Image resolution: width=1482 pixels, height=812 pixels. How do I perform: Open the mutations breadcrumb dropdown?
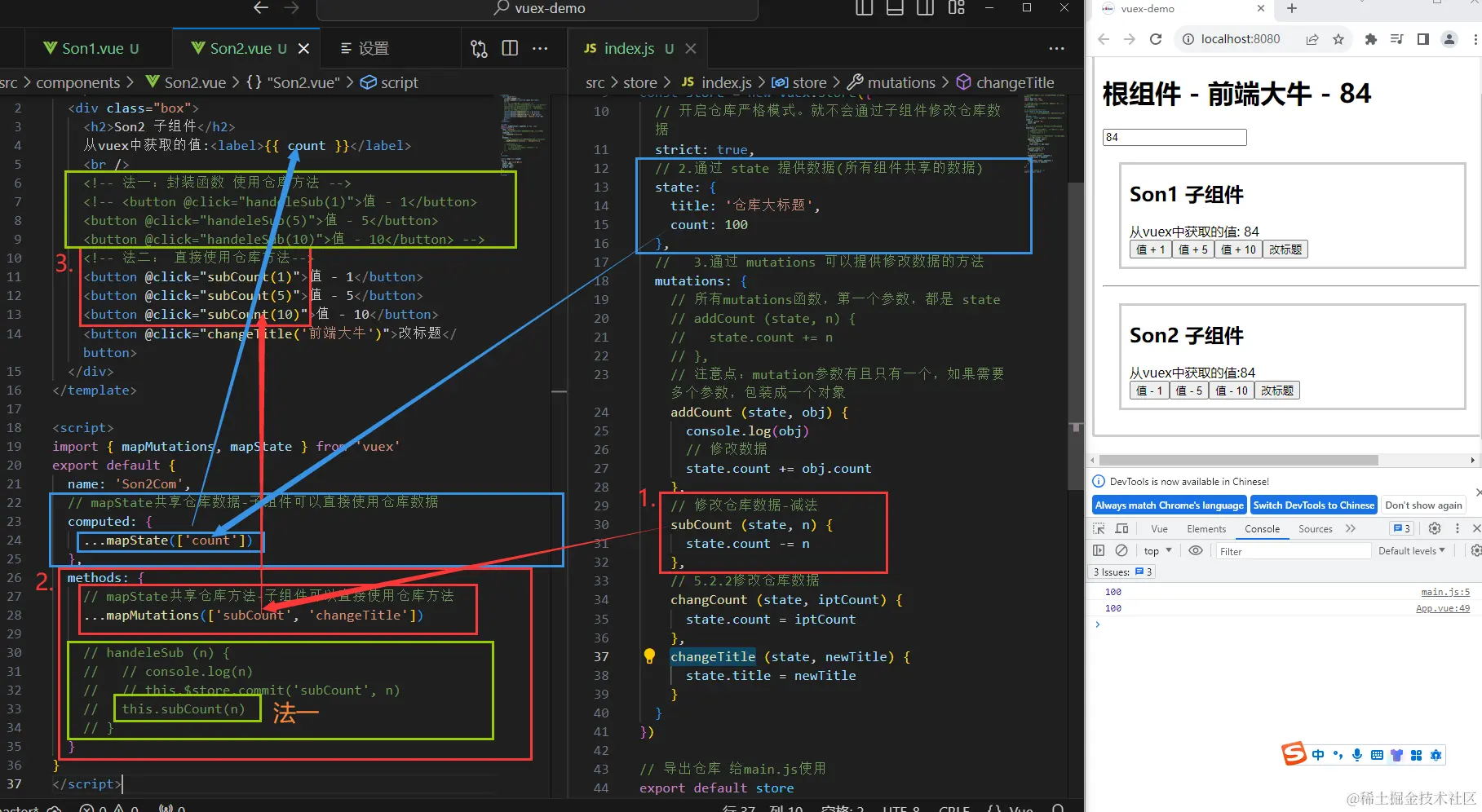pyautogui.click(x=891, y=82)
